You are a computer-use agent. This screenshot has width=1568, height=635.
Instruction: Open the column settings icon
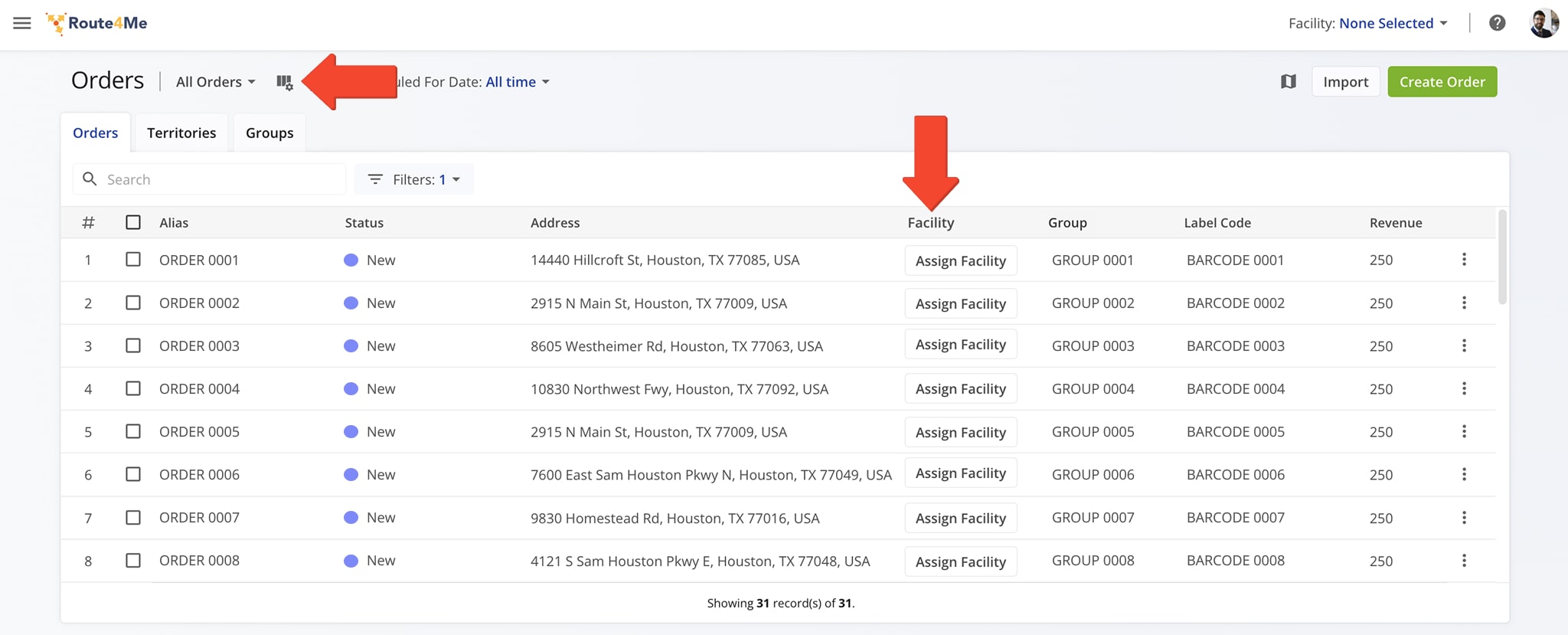[x=285, y=82]
